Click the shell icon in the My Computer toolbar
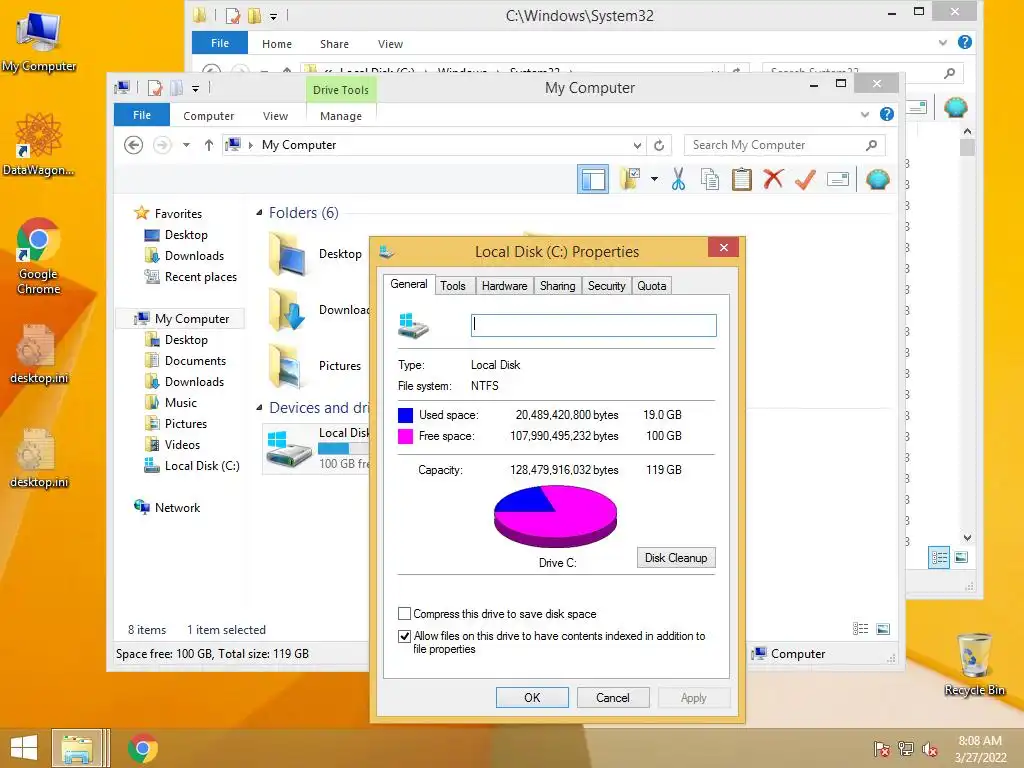Image resolution: width=1024 pixels, height=768 pixels. coord(878,179)
